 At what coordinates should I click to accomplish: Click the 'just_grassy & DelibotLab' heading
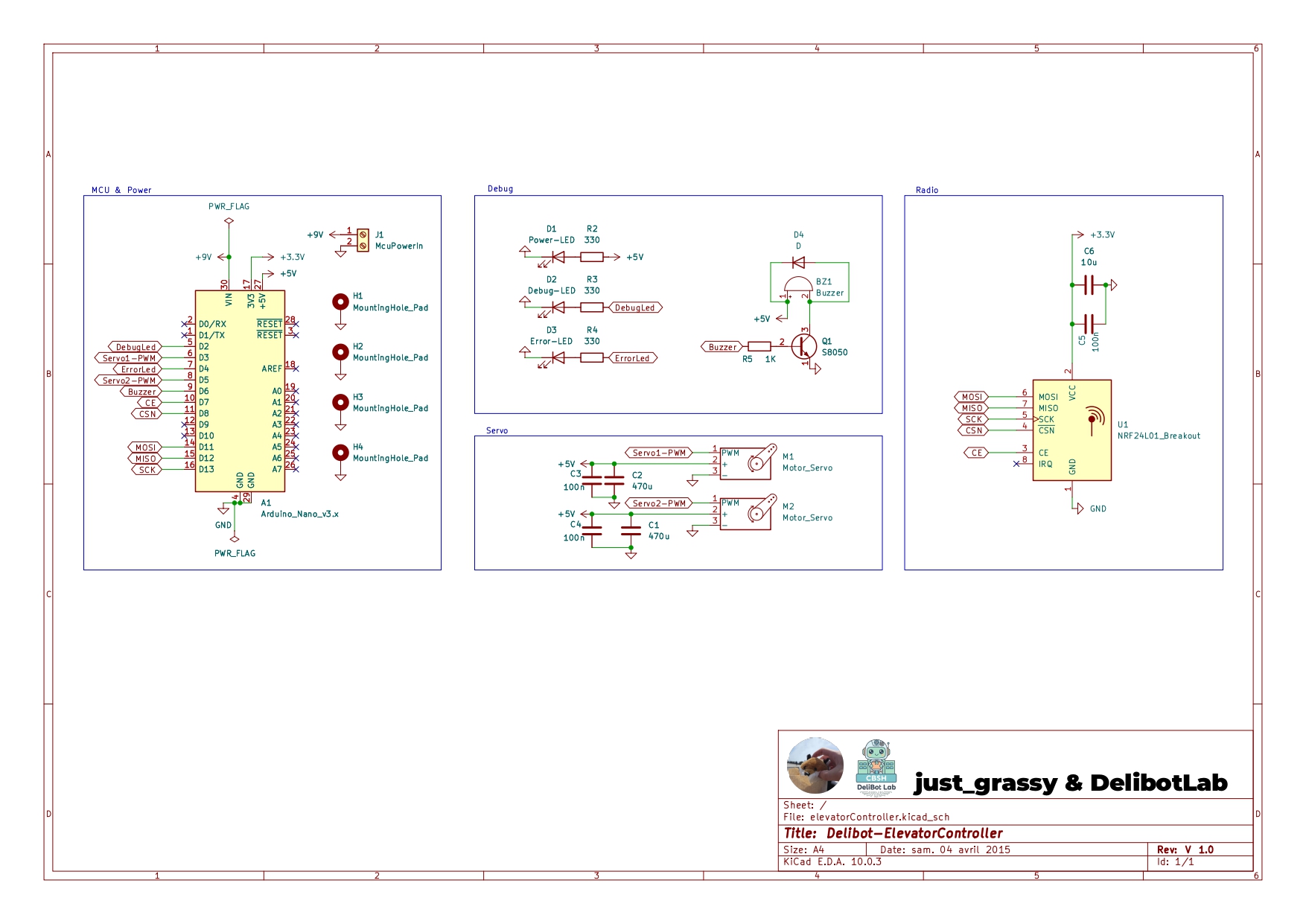1071,783
